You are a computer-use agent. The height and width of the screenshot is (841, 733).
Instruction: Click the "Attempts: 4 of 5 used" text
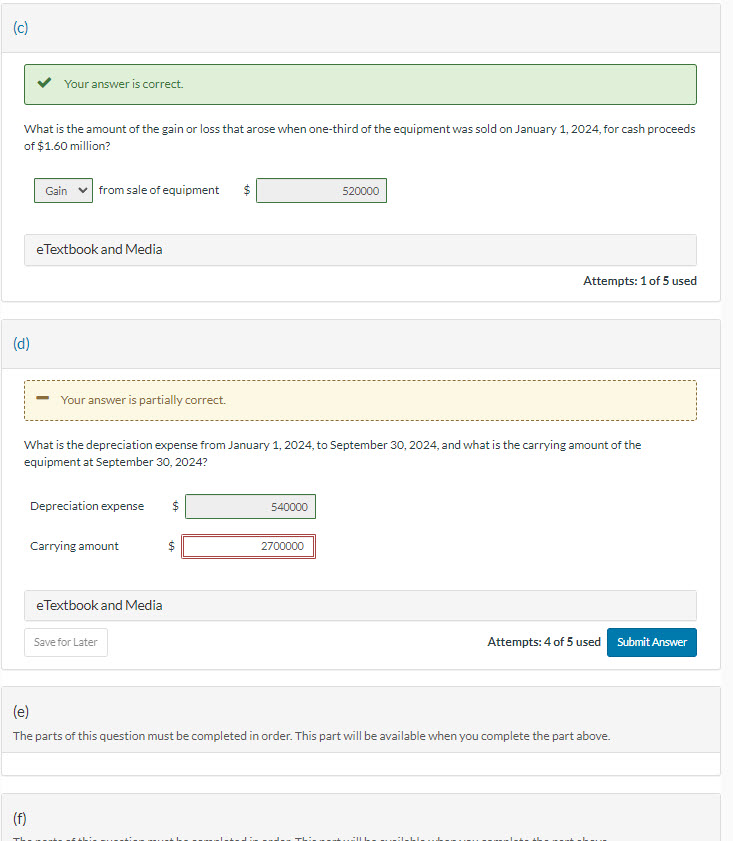(544, 642)
